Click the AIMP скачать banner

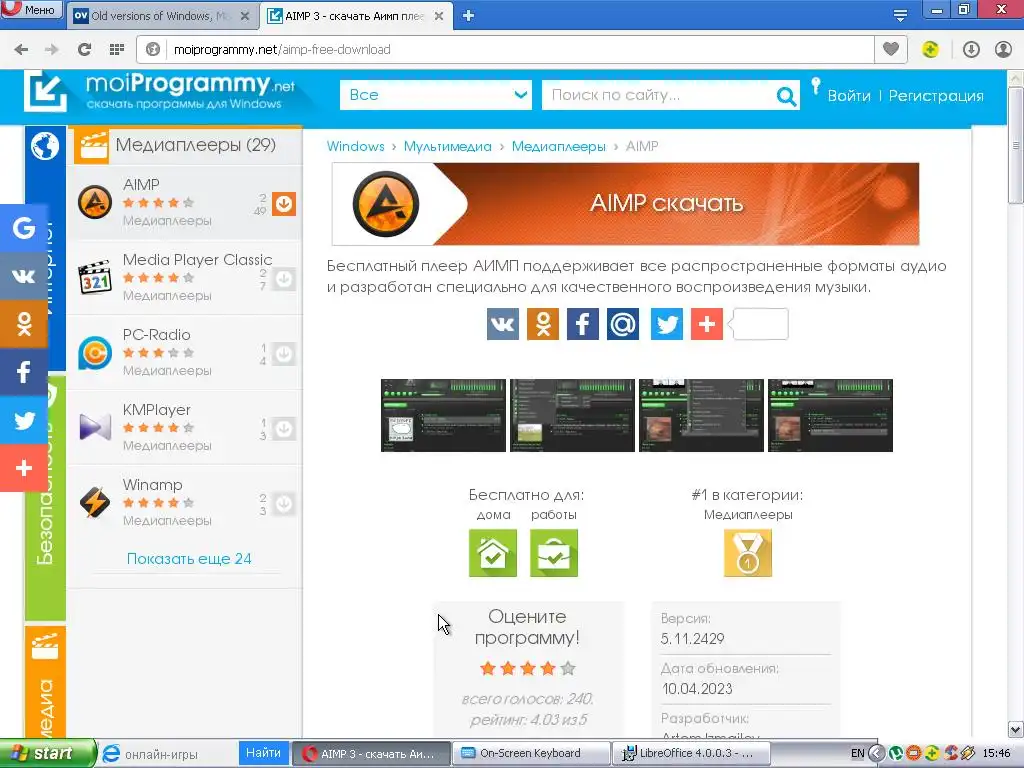[x=625, y=204]
